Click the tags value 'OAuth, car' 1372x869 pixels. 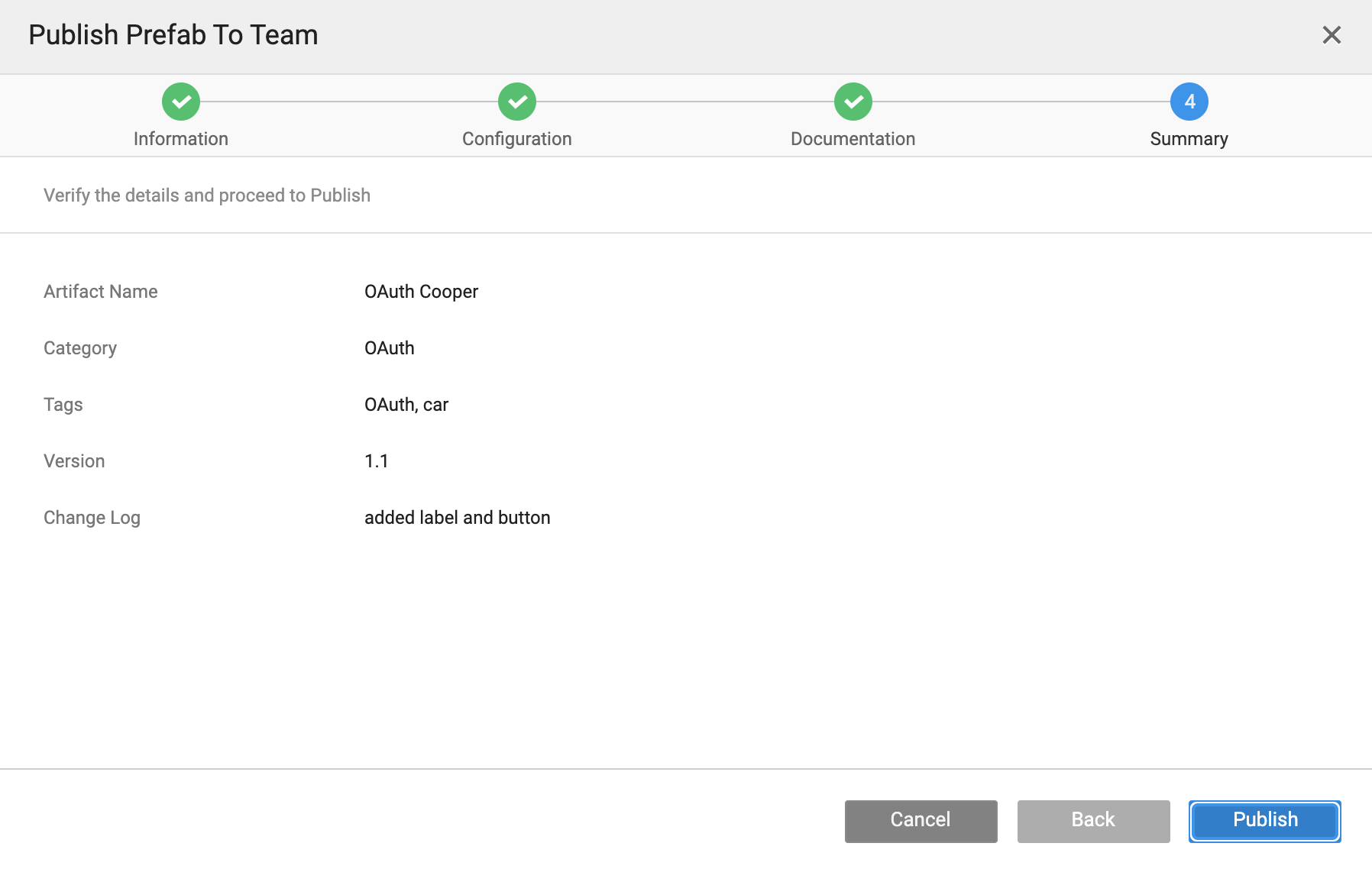406,405
